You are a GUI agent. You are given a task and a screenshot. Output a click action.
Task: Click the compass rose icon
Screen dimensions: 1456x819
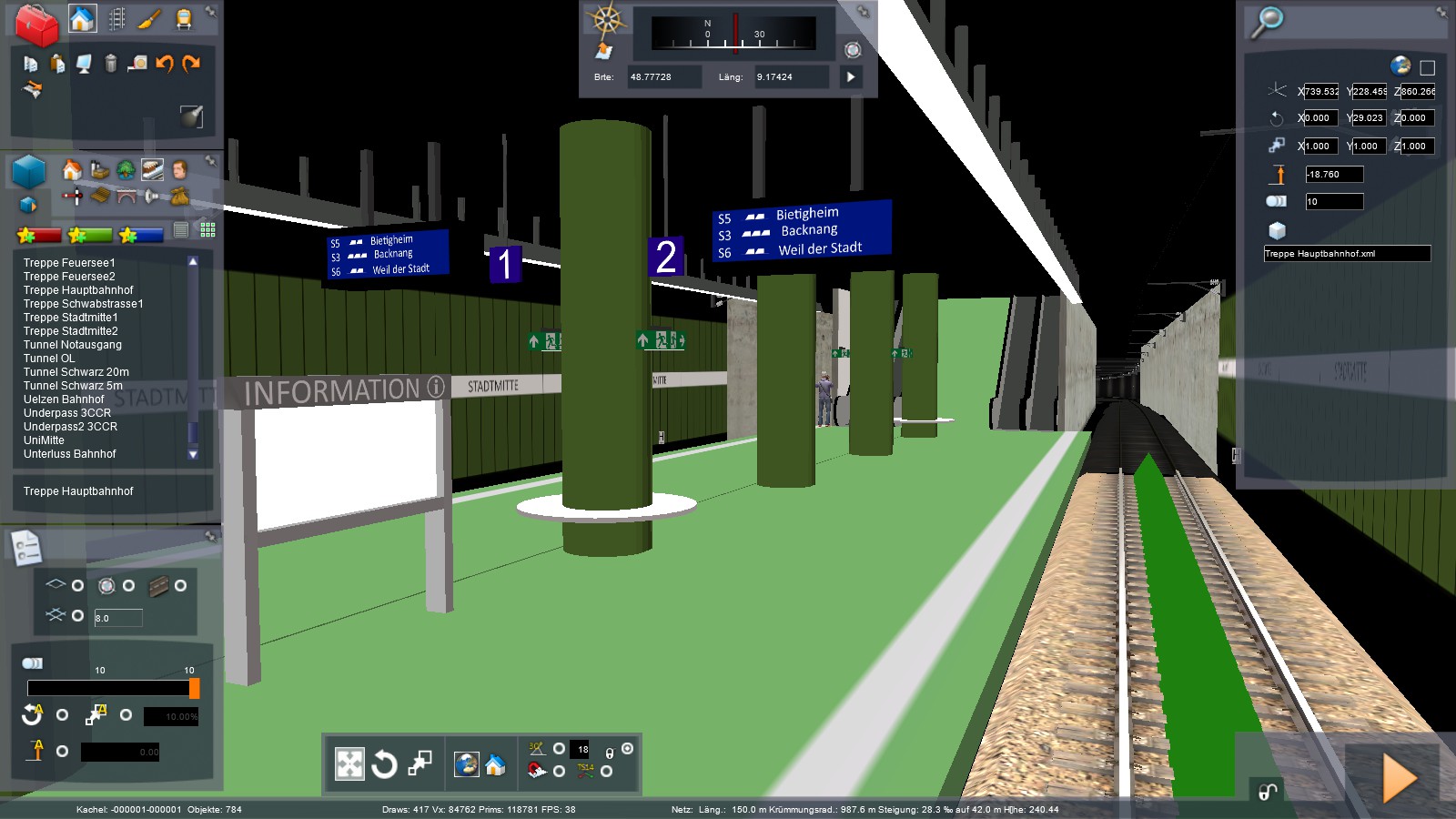coord(607,19)
